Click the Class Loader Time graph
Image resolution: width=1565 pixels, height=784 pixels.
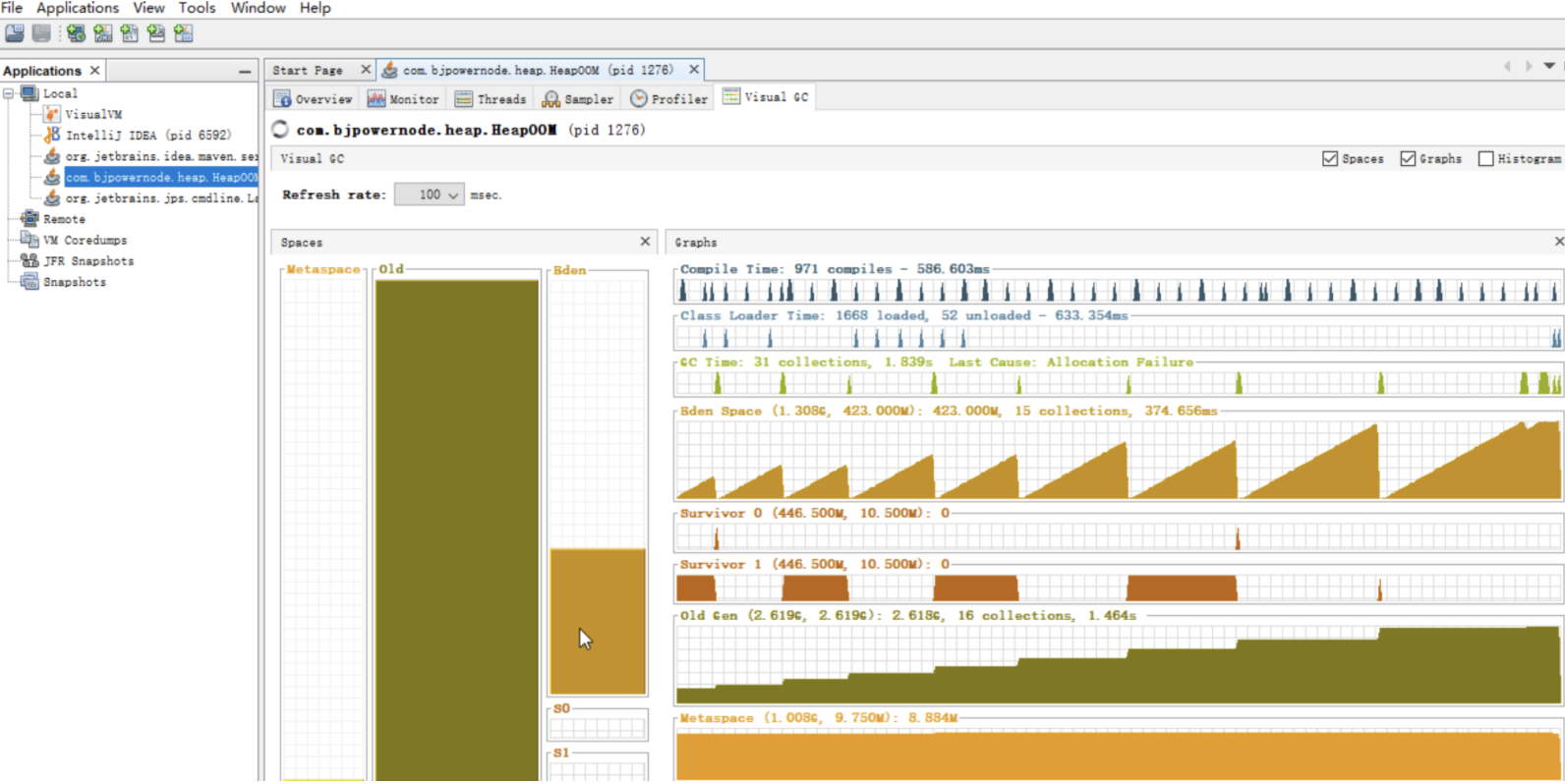[1119, 336]
